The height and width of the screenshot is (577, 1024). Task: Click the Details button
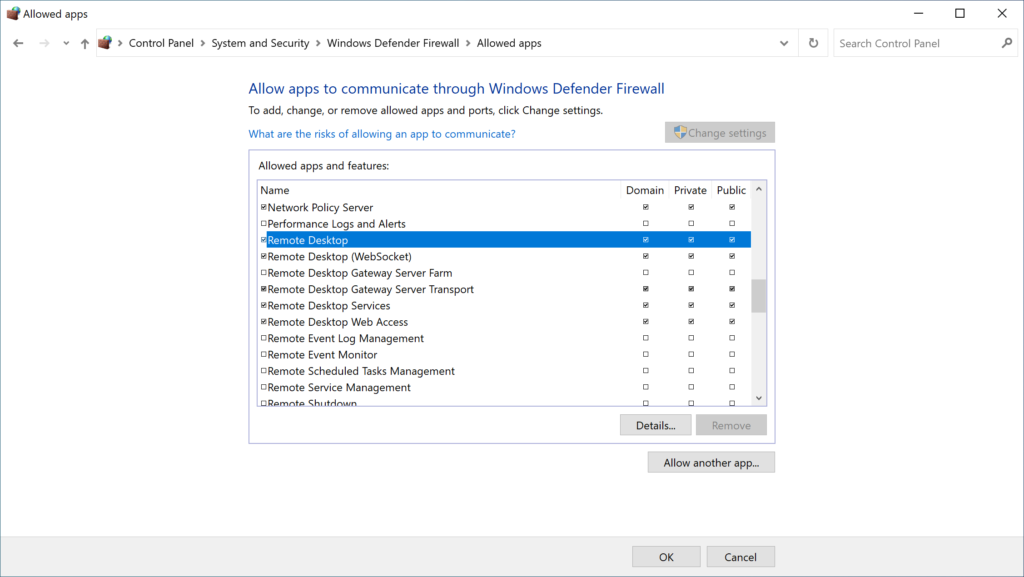pos(655,424)
